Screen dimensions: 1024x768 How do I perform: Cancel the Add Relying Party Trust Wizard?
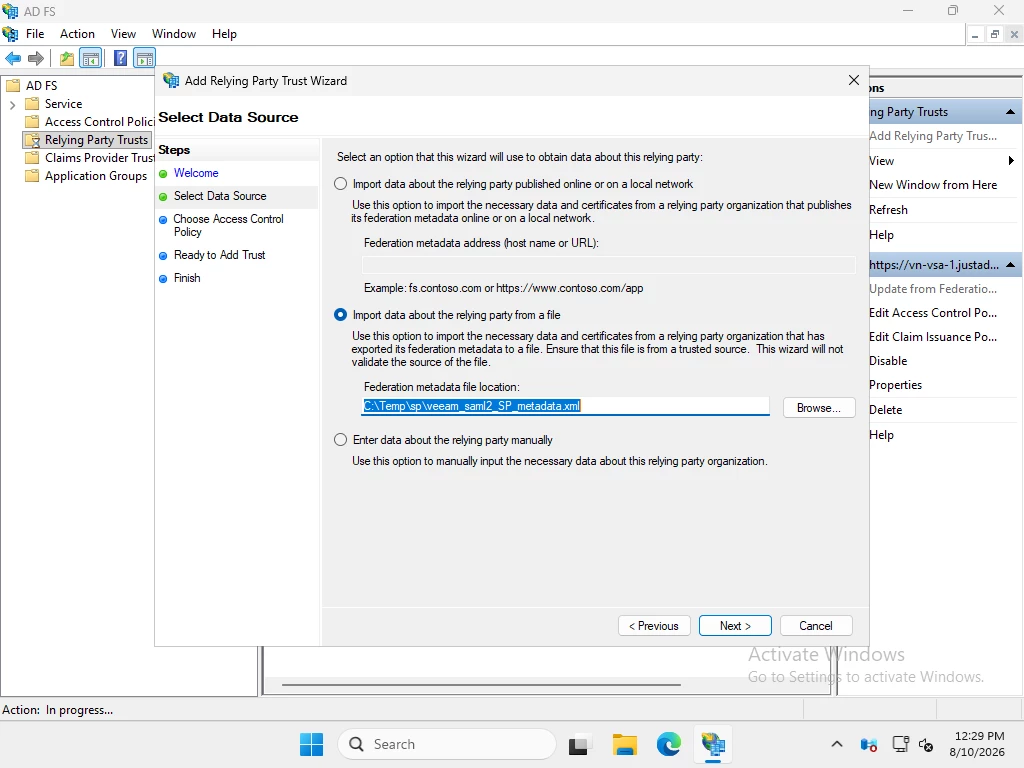tap(816, 626)
